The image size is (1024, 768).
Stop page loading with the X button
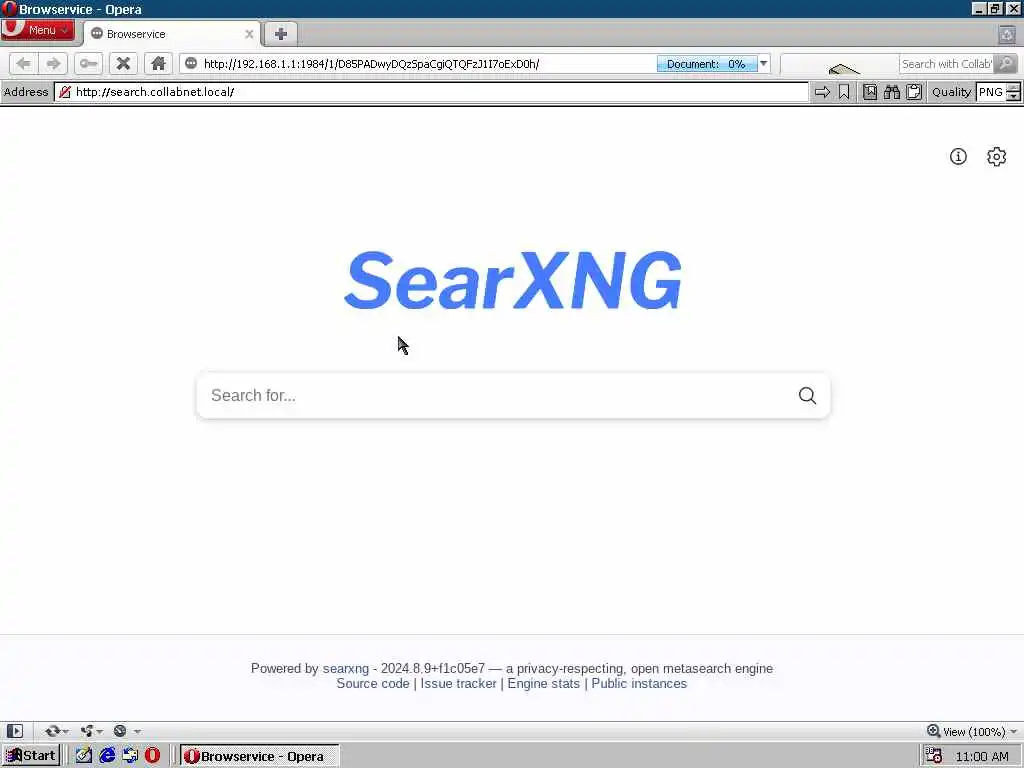click(x=123, y=63)
